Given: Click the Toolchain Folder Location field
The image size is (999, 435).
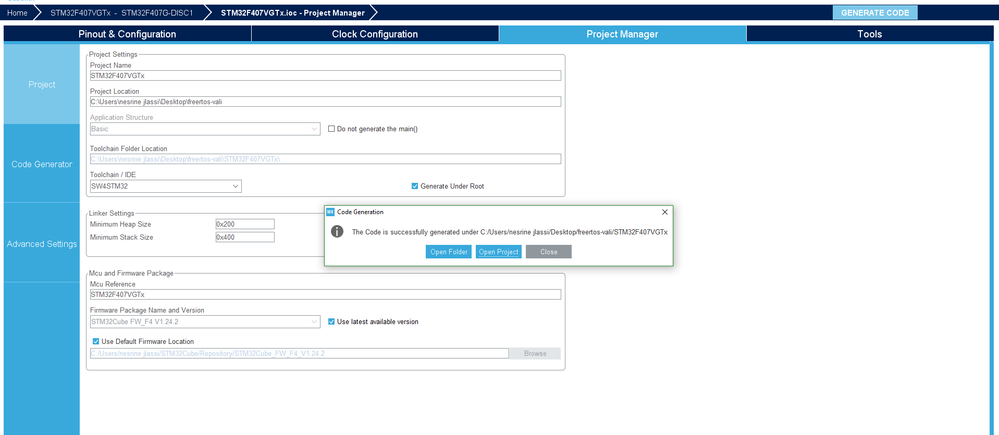Looking at the screenshot, I should pyautogui.click(x=326, y=159).
